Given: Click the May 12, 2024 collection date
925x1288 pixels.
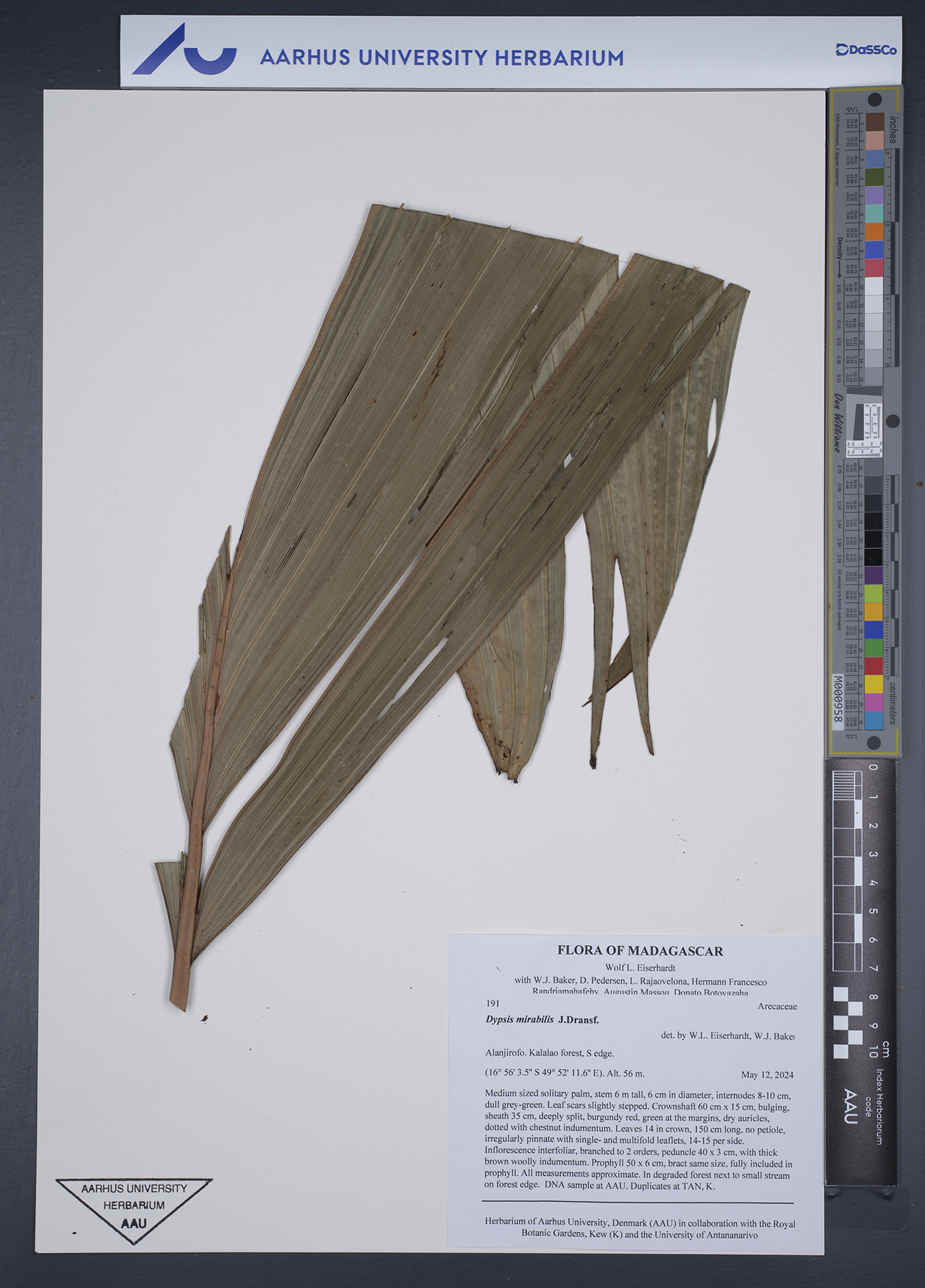Looking at the screenshot, I should tap(767, 1075).
